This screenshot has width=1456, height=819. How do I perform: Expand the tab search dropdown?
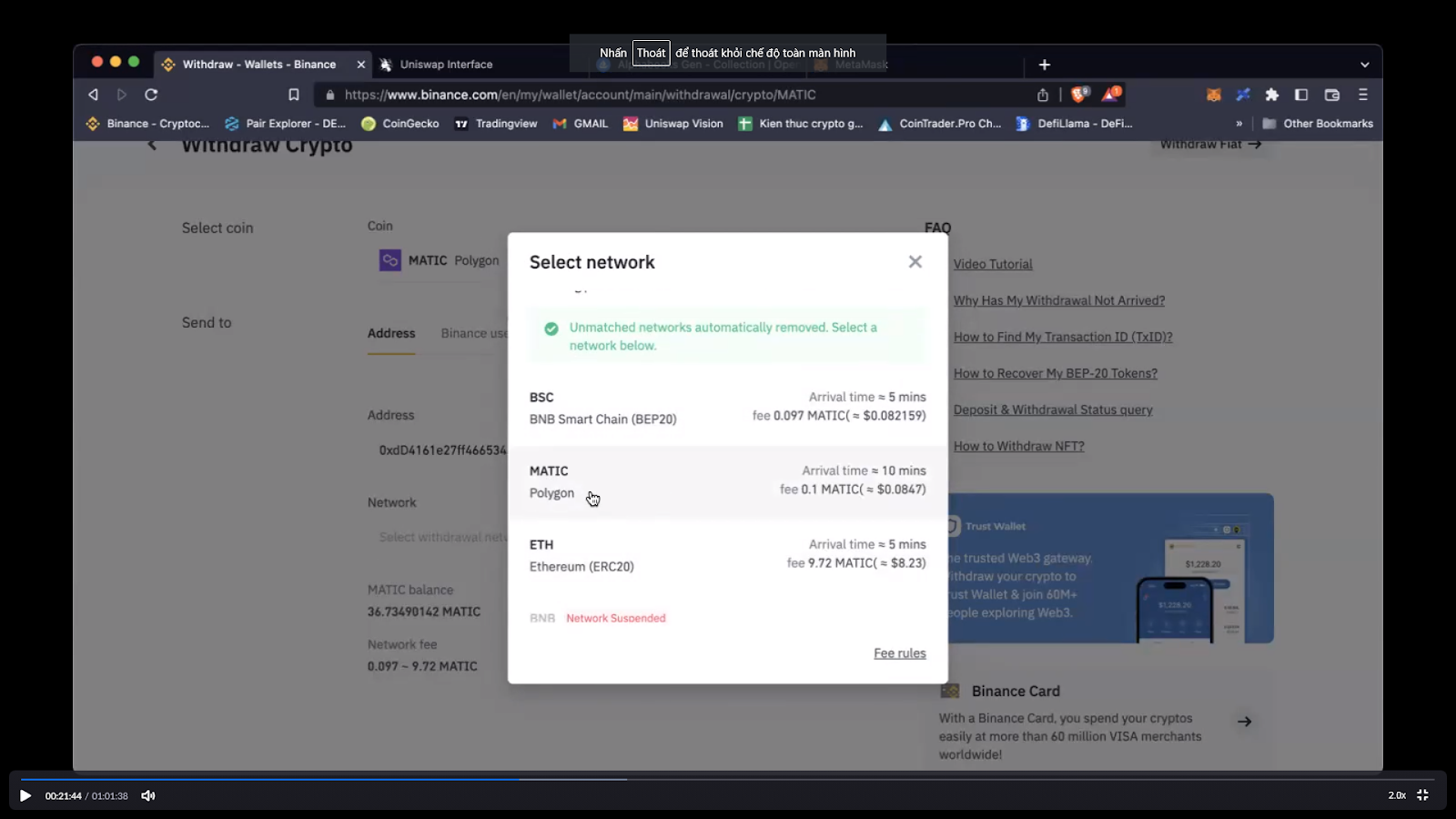1364,65
